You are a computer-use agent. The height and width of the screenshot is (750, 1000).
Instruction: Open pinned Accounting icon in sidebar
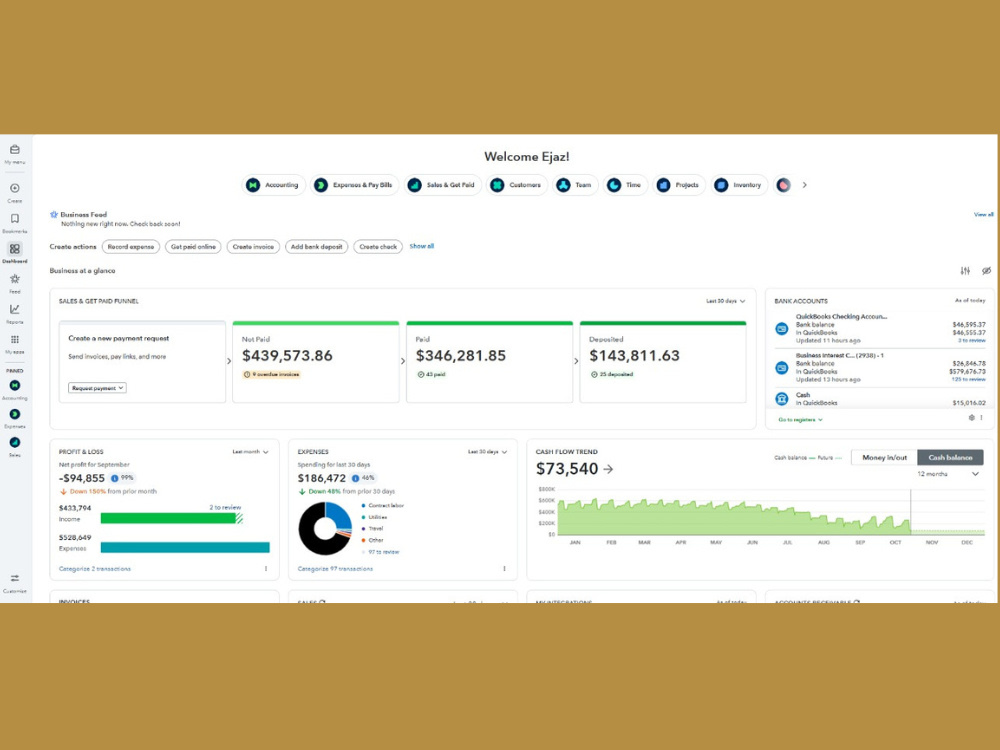click(15, 385)
